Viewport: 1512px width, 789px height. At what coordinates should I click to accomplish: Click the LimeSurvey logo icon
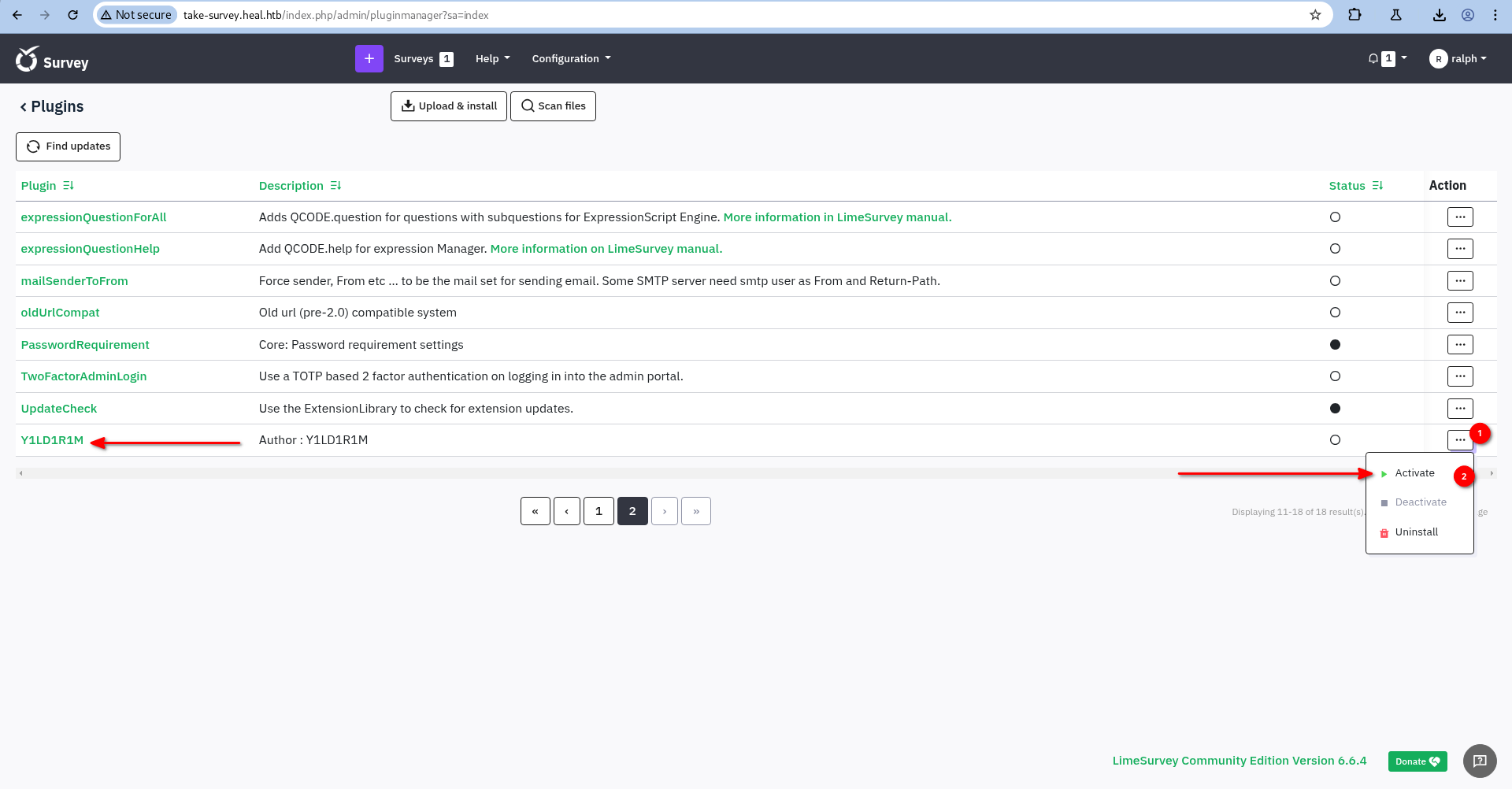28,59
